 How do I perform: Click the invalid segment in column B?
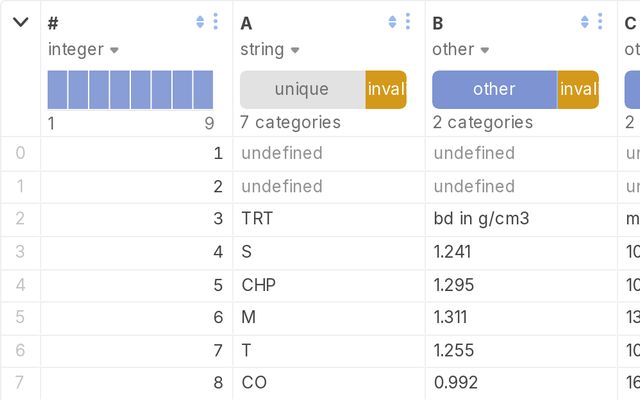[578, 89]
